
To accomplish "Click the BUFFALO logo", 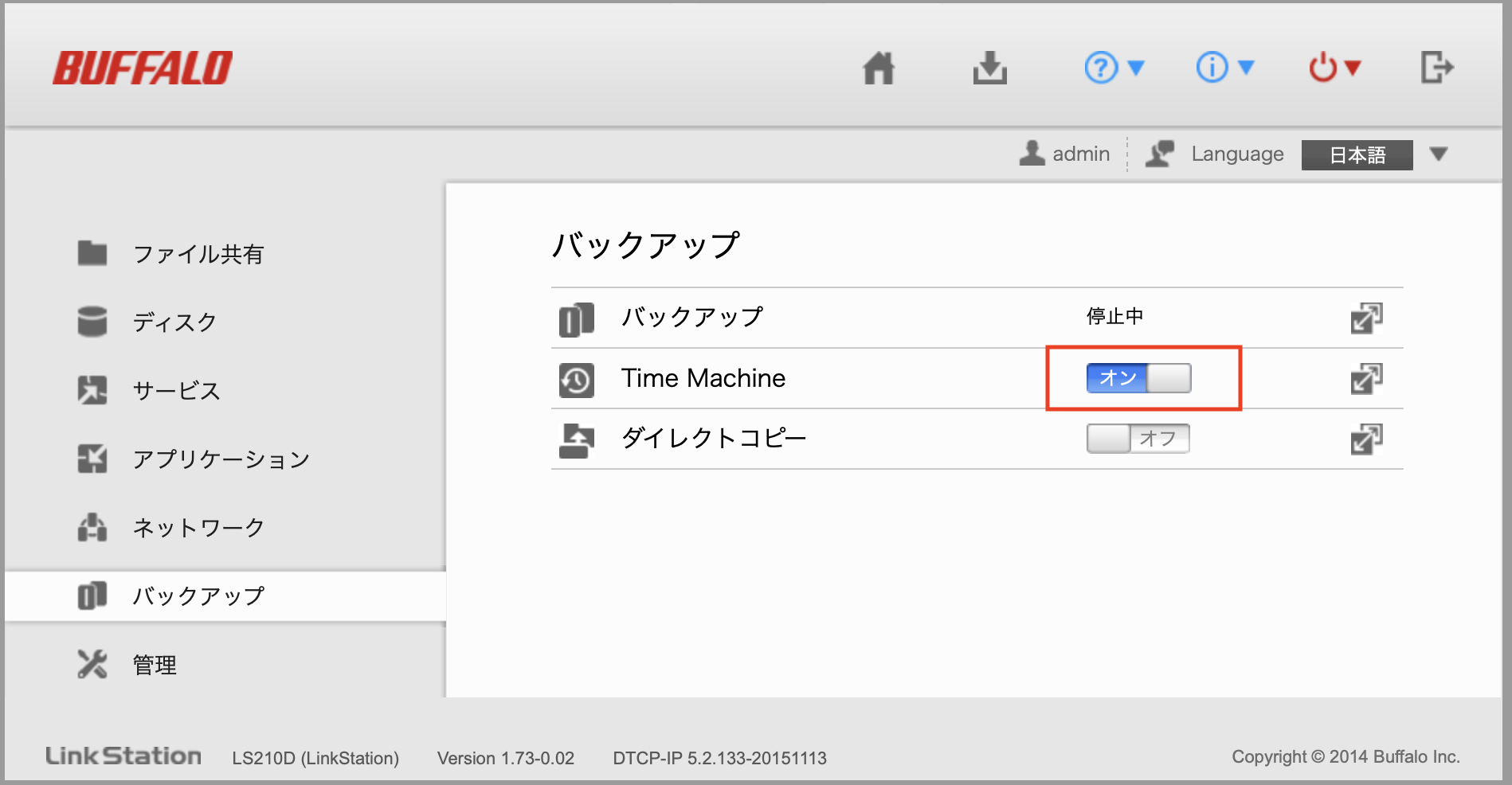I will [143, 68].
